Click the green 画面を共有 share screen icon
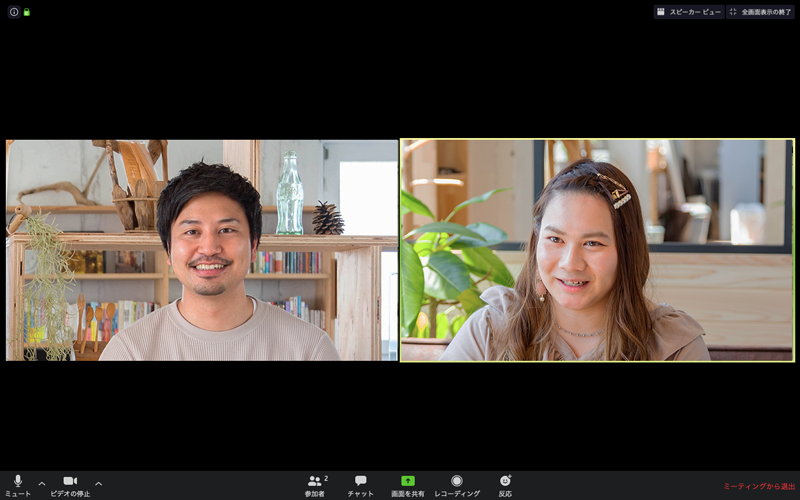800x500 pixels. (408, 481)
